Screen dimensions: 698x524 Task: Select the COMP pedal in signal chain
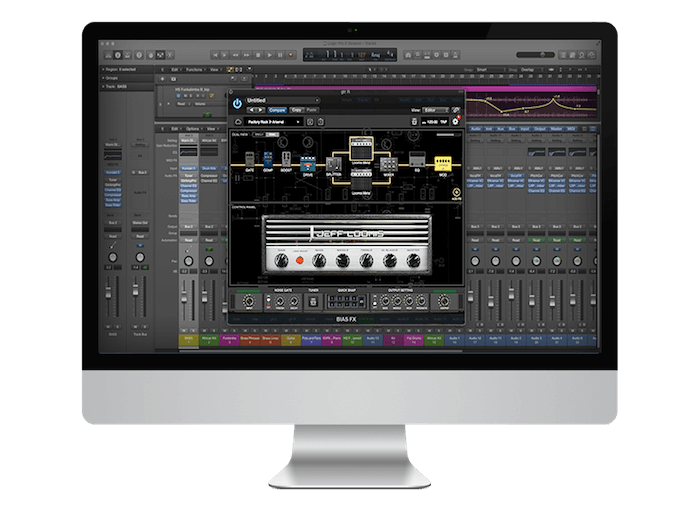(268, 160)
